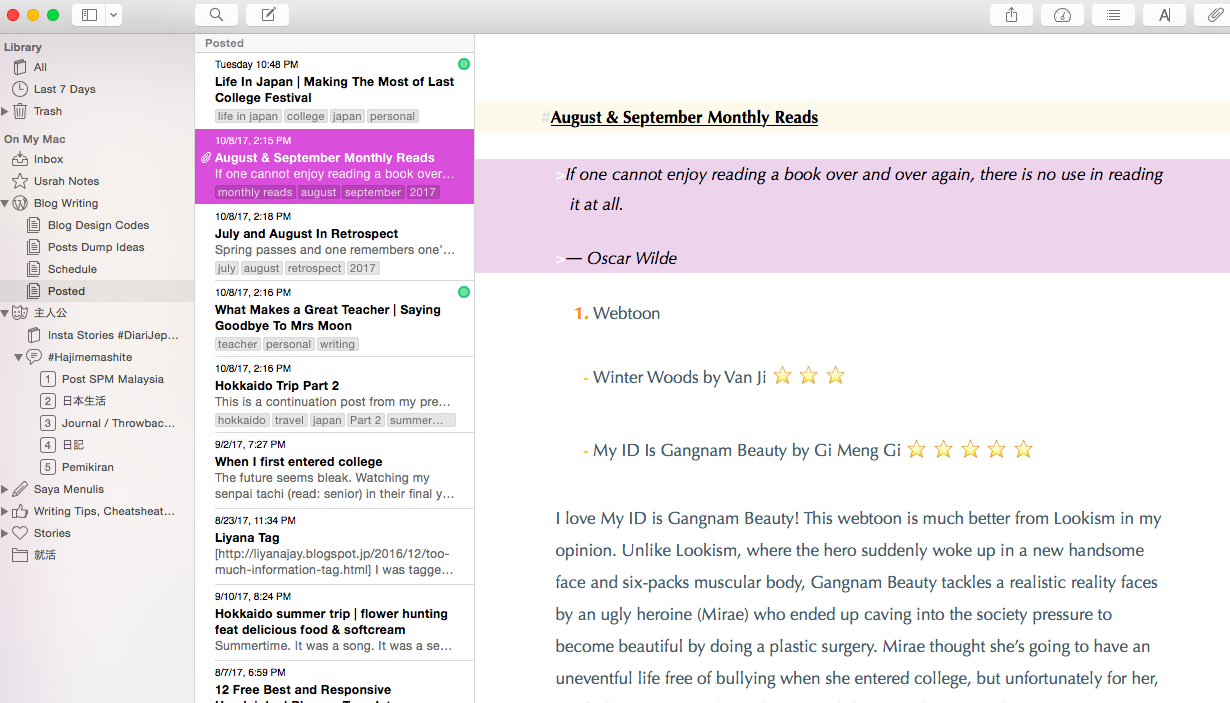Collapse the 主人公 group triangle
The image size is (1230, 703).
5,313
